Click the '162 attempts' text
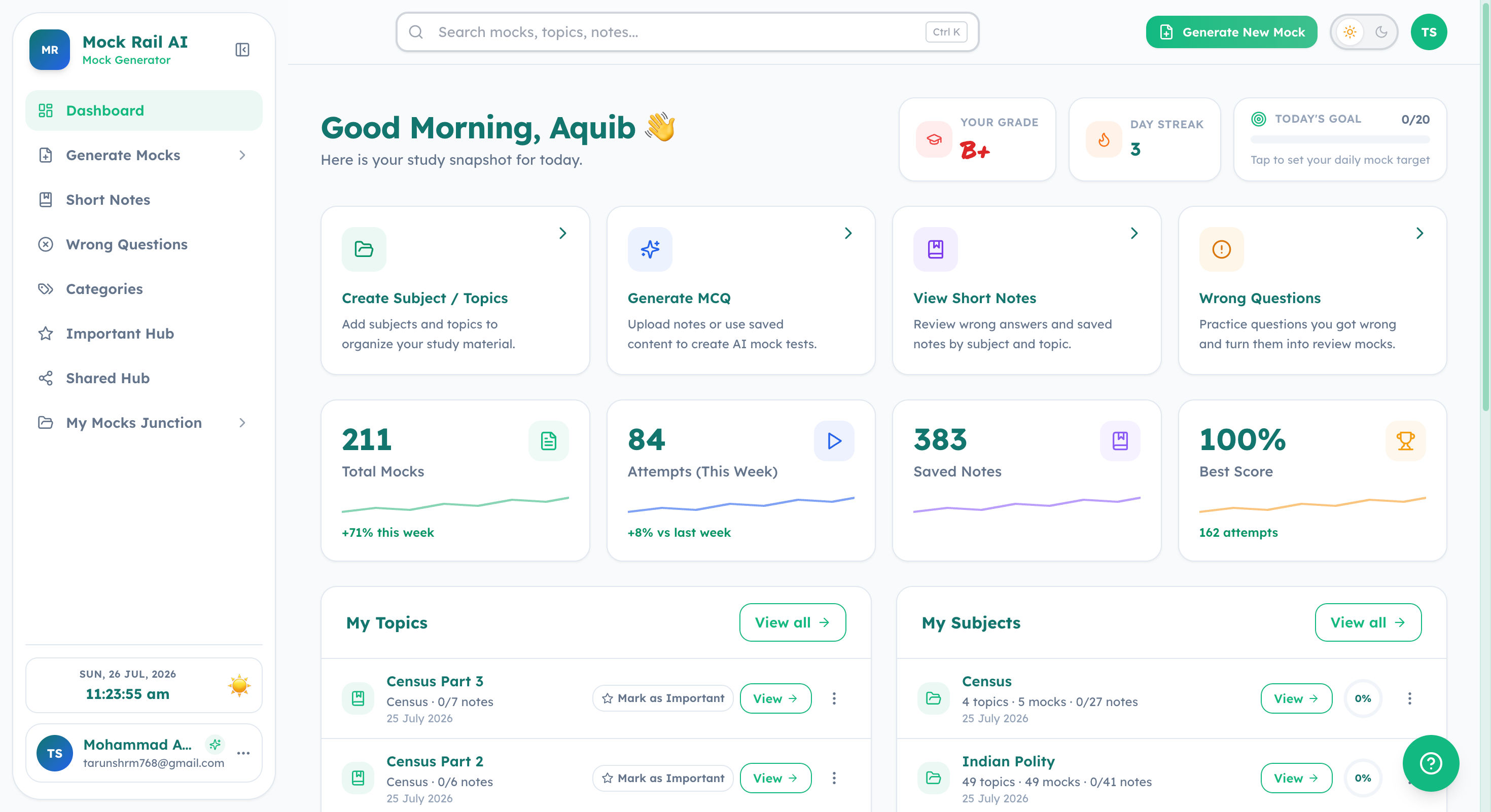 click(x=1238, y=532)
